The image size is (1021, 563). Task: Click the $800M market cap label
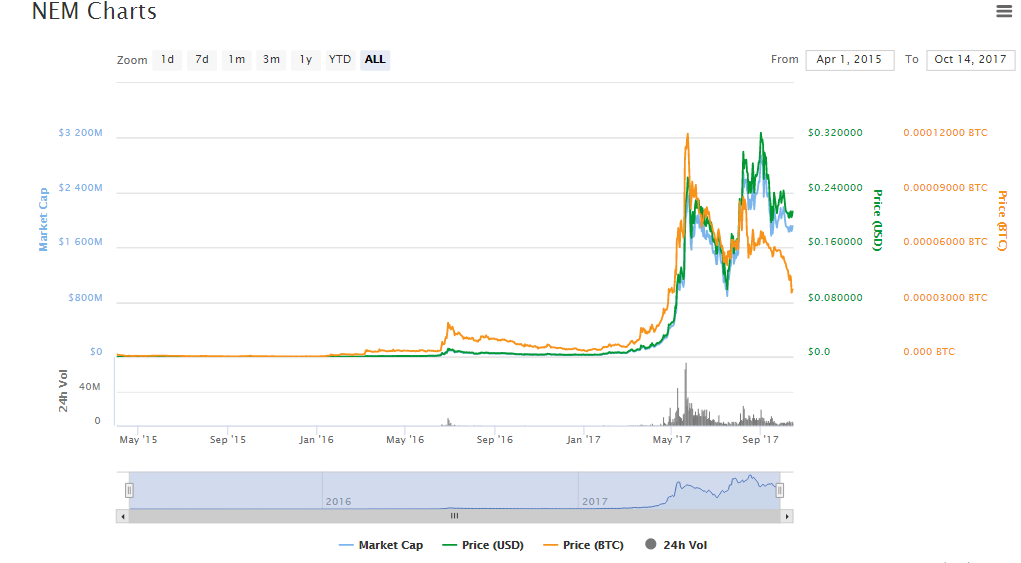click(85, 297)
